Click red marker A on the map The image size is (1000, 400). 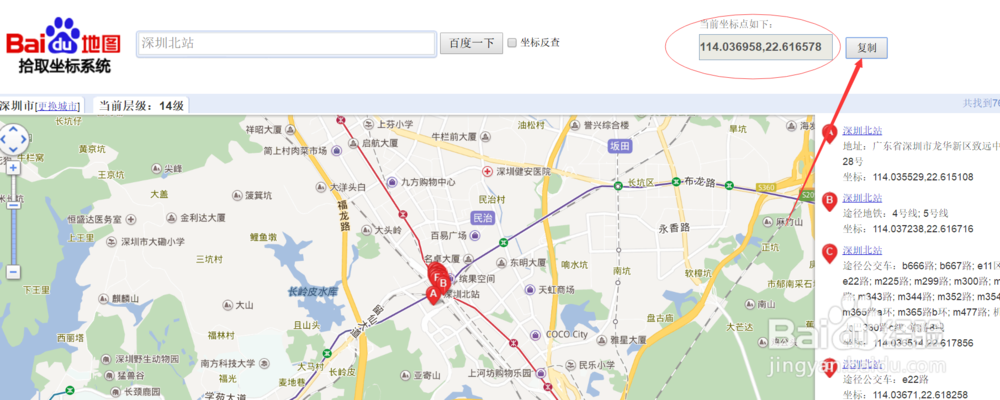[432, 295]
